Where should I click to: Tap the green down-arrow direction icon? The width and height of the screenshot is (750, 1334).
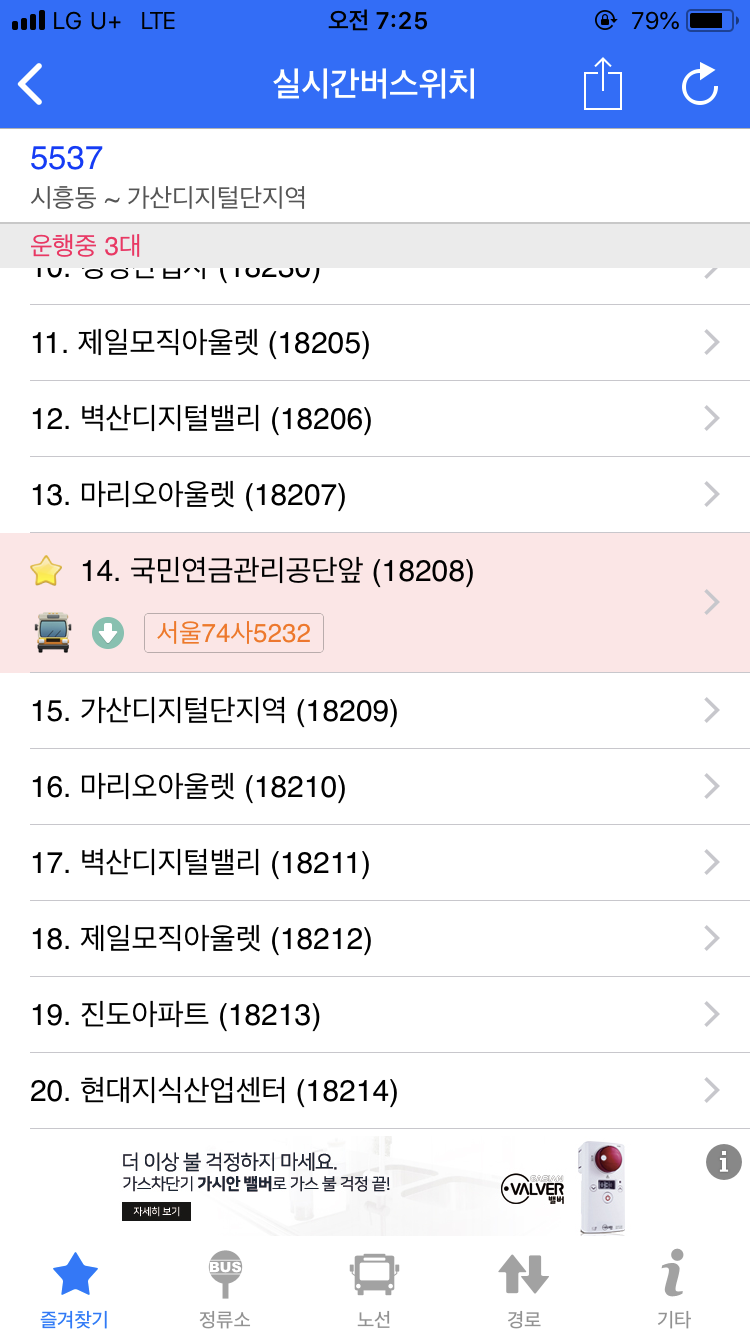point(108,633)
